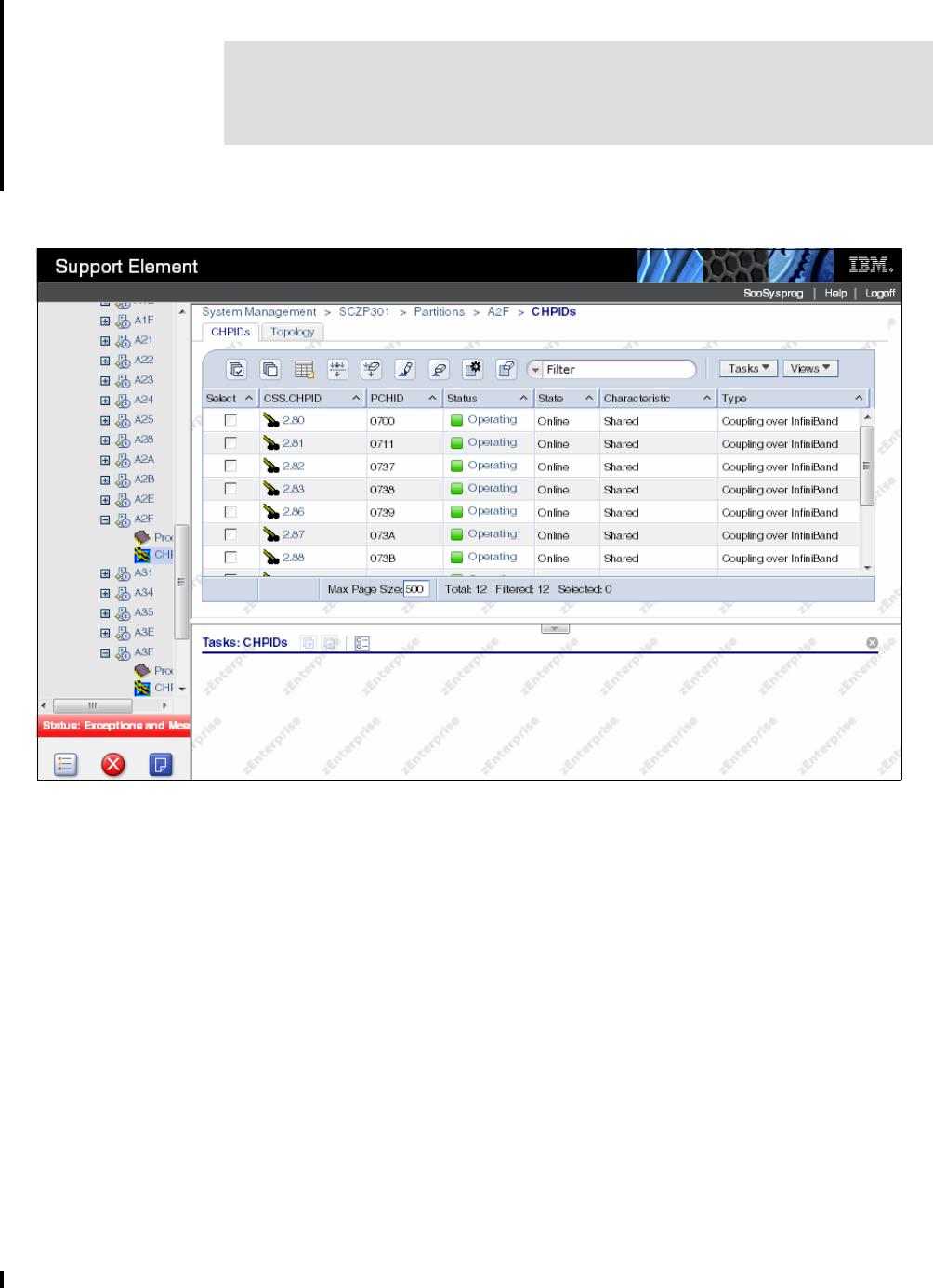933x1288 pixels.
Task: Click the table vertical scrollbar thumb
Action: point(867,466)
